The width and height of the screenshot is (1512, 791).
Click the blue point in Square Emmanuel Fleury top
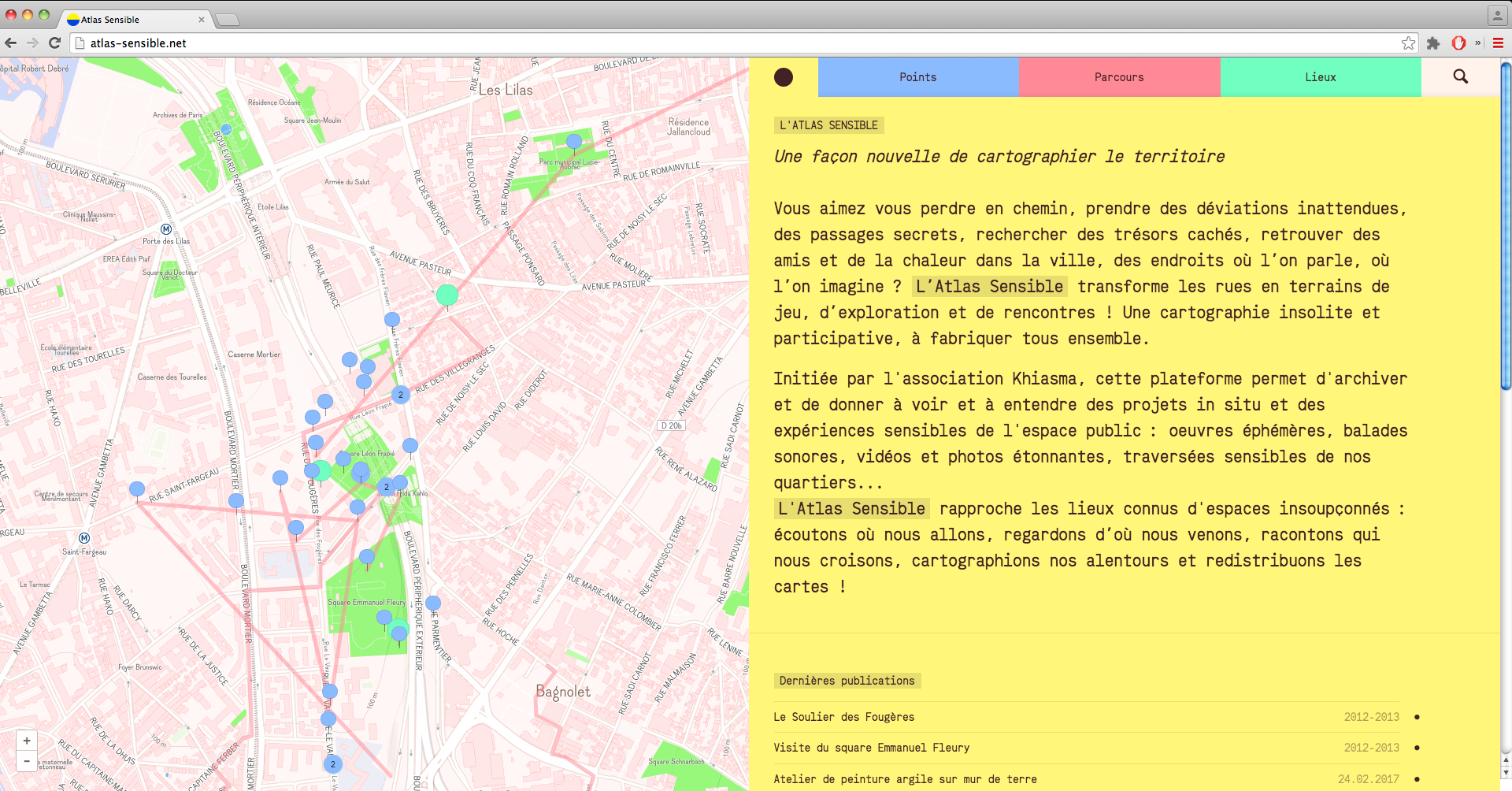pos(367,556)
